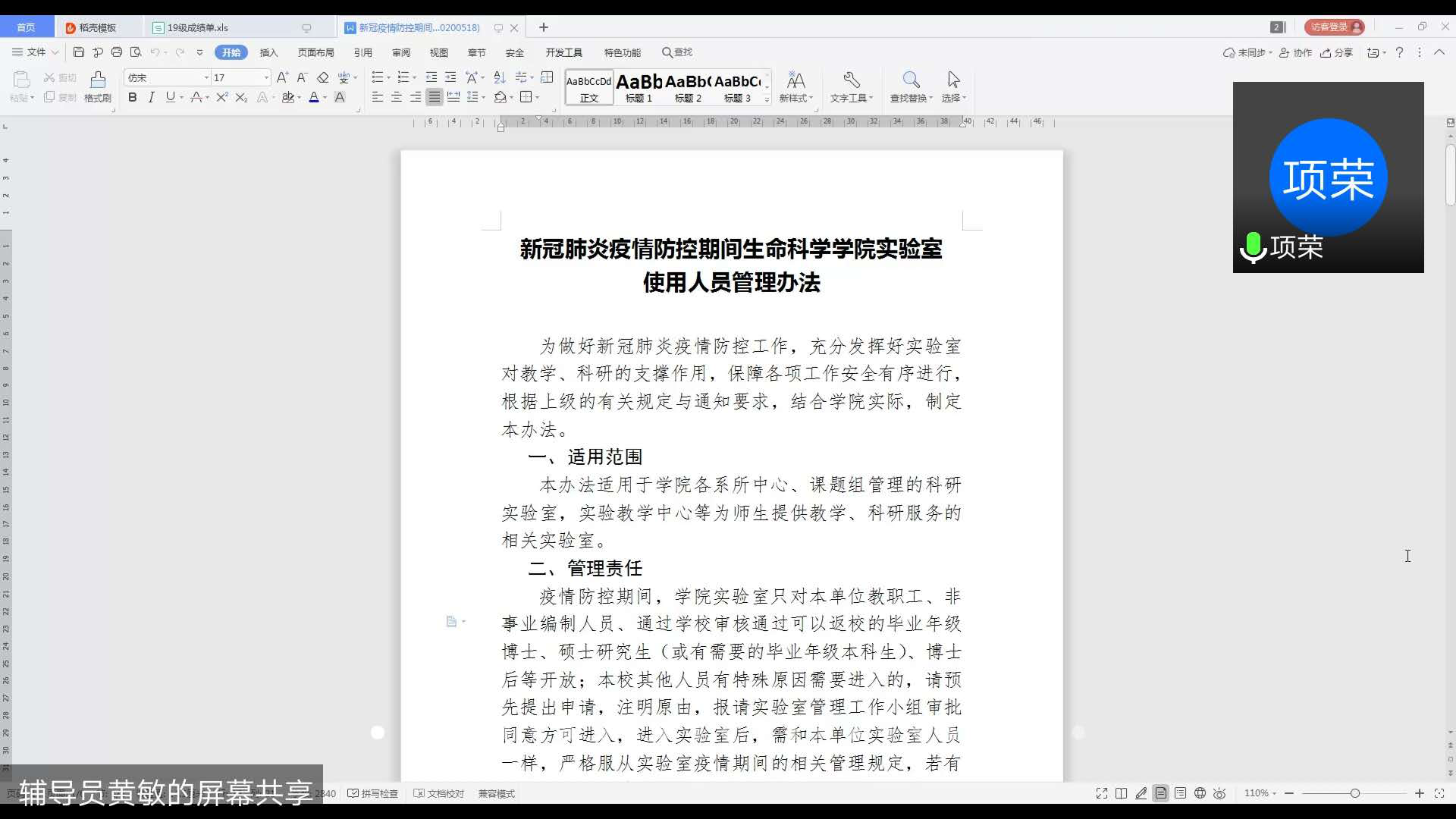Apply bold formatting with B icon
Screen dimensions: 1456x819
(x=133, y=97)
